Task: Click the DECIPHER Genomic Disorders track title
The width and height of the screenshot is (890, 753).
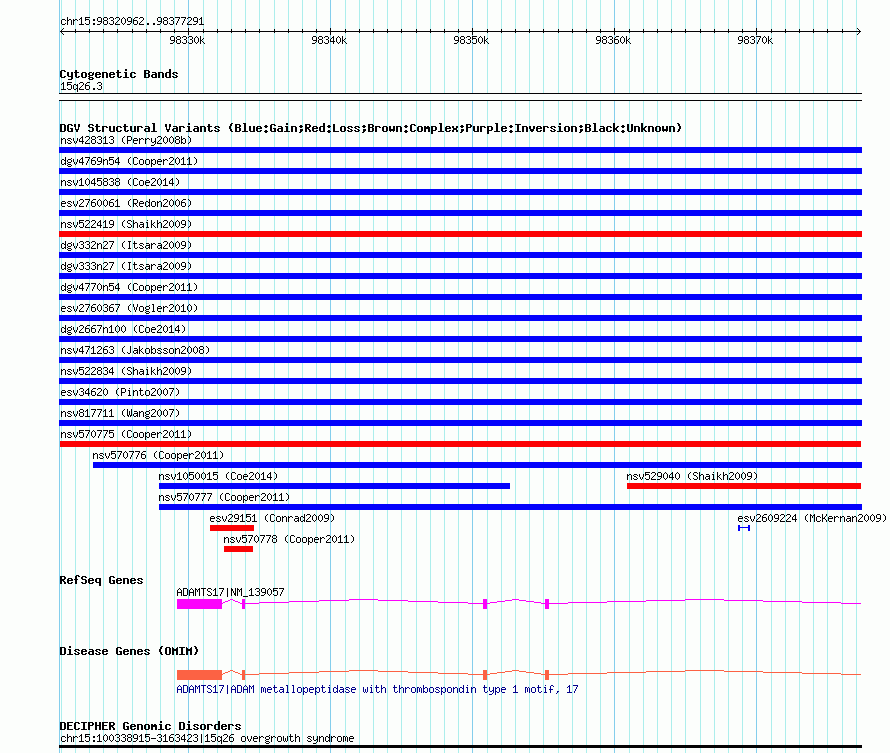Action: point(150,726)
